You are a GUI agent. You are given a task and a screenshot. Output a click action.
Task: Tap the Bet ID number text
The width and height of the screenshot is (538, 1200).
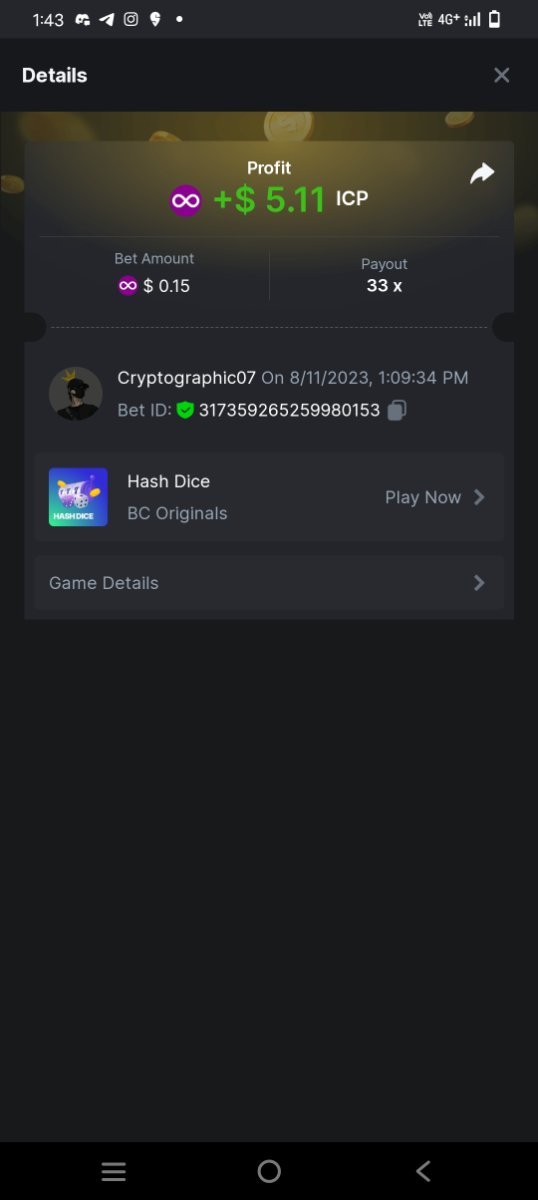pos(289,410)
